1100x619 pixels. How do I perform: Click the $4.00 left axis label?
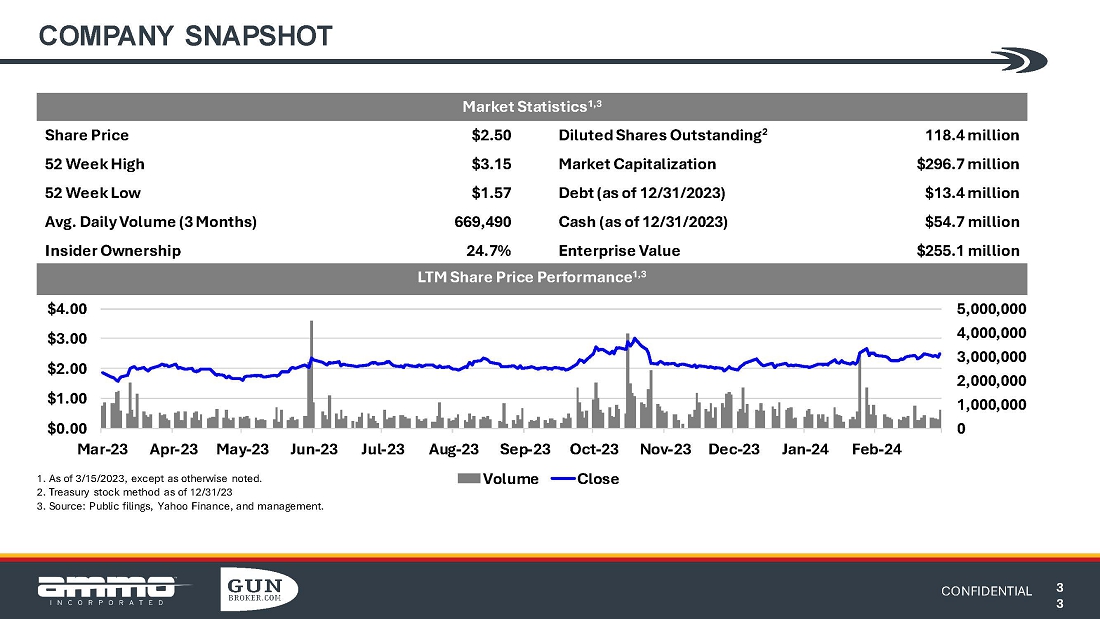point(65,309)
